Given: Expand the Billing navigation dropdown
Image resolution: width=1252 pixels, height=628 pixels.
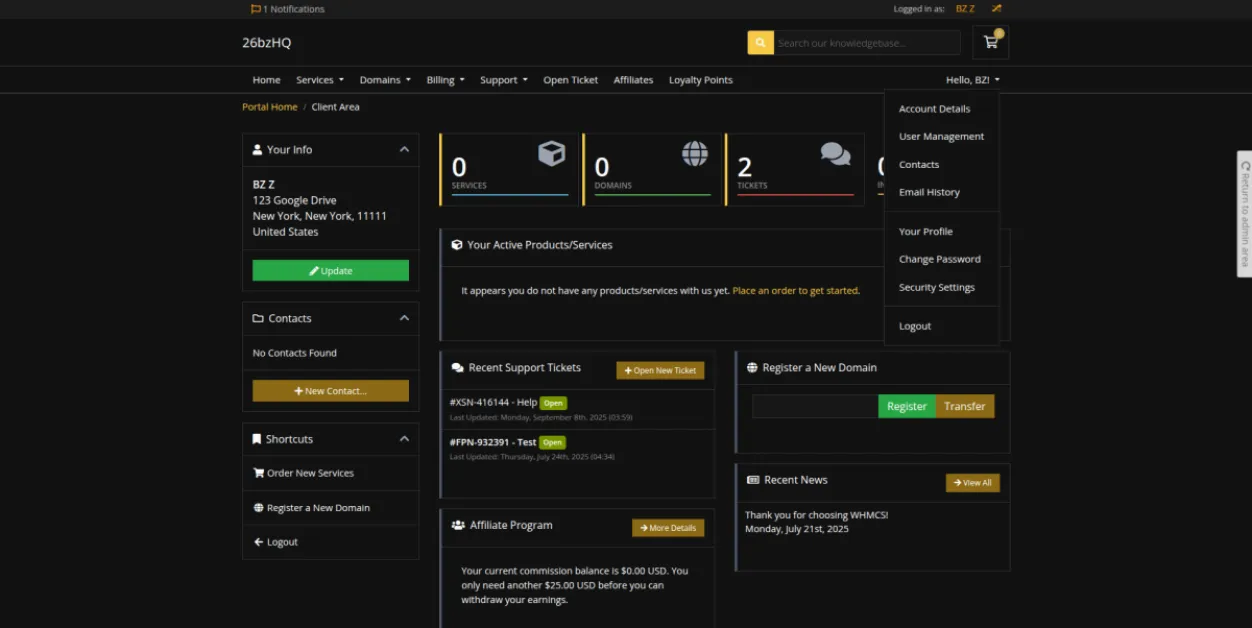Looking at the screenshot, I should [445, 80].
